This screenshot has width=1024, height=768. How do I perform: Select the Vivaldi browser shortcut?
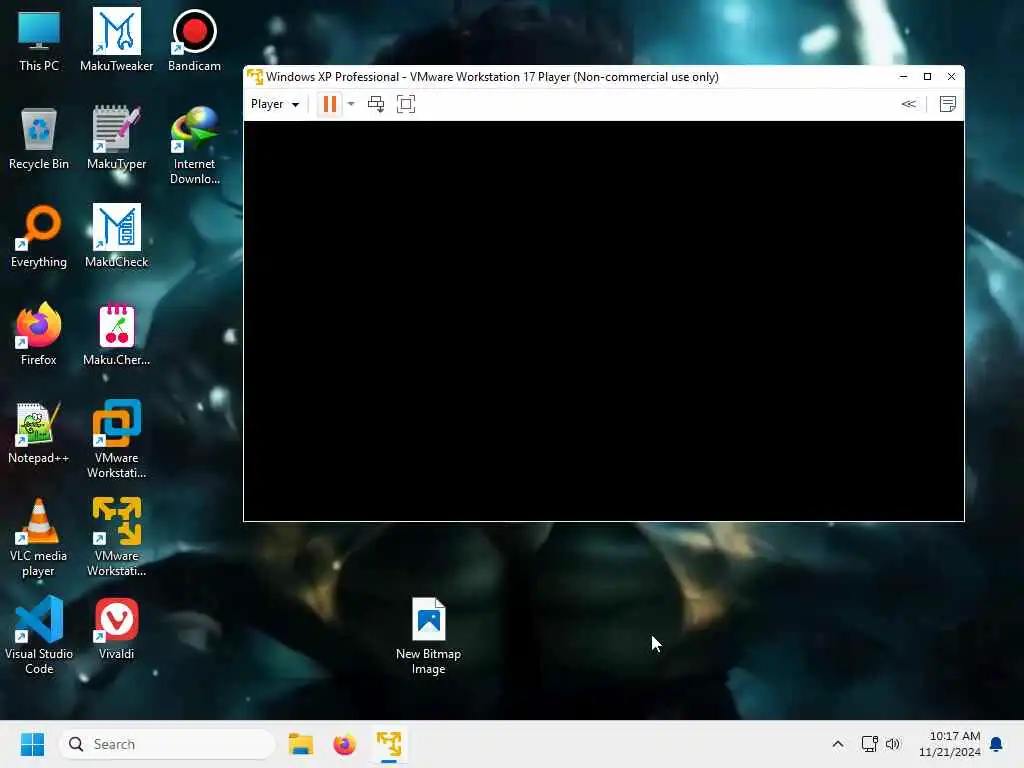(x=116, y=628)
